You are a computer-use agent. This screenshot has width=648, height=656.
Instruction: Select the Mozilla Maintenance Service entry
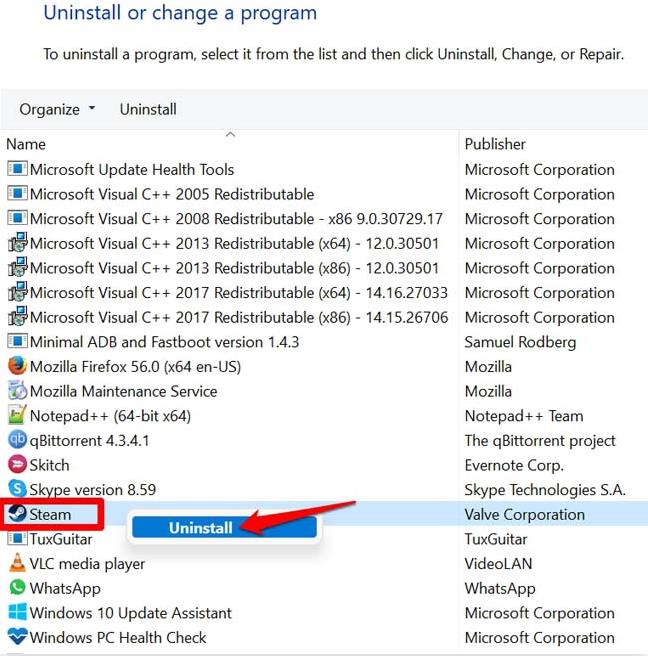(x=123, y=391)
